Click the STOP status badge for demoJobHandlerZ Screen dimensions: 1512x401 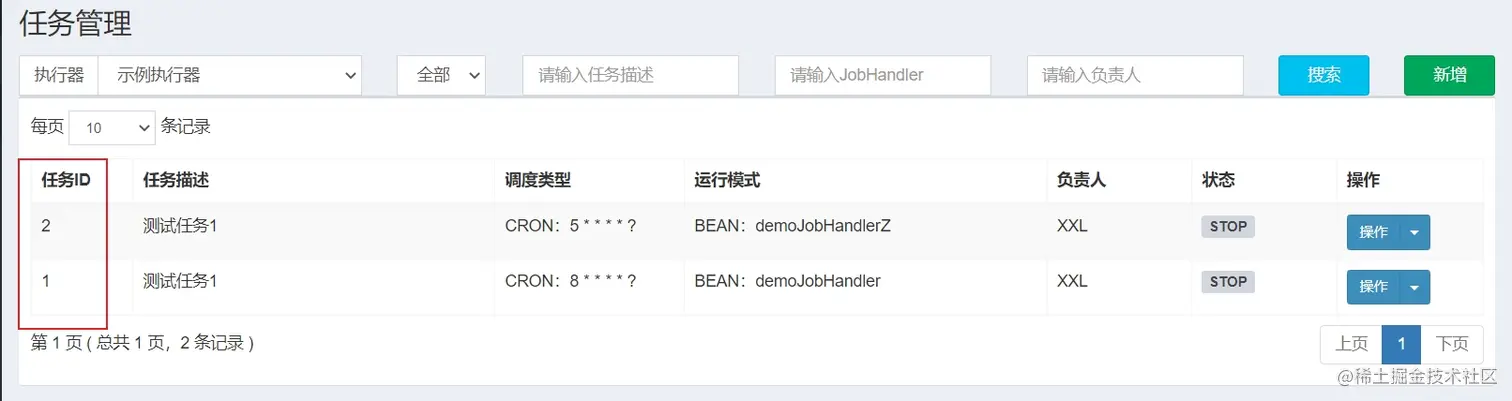[x=1227, y=226]
